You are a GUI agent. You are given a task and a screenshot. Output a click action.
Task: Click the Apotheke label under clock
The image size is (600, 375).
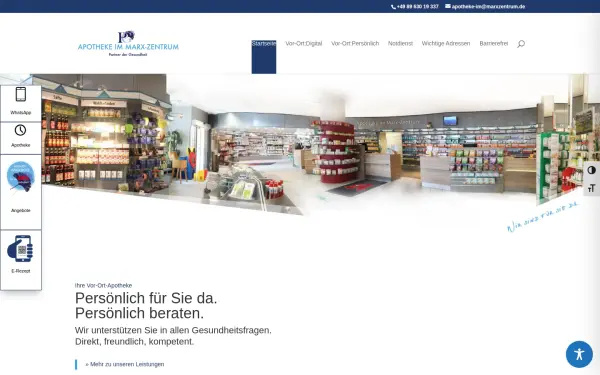coord(21,145)
